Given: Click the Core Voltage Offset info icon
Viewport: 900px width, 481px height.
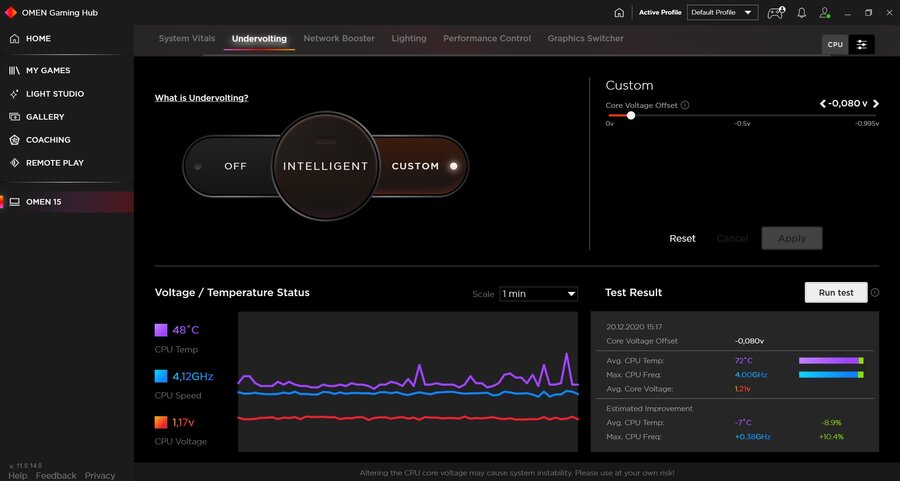Looking at the screenshot, I should tap(685, 105).
